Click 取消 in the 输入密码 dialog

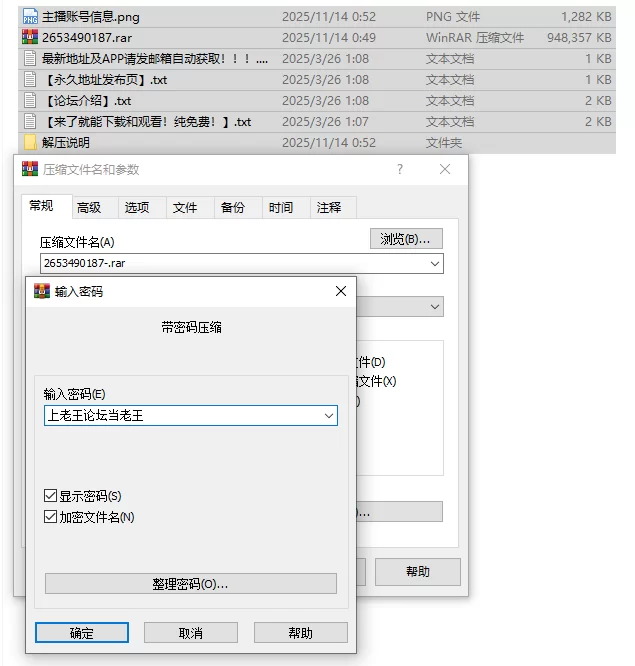(x=191, y=633)
